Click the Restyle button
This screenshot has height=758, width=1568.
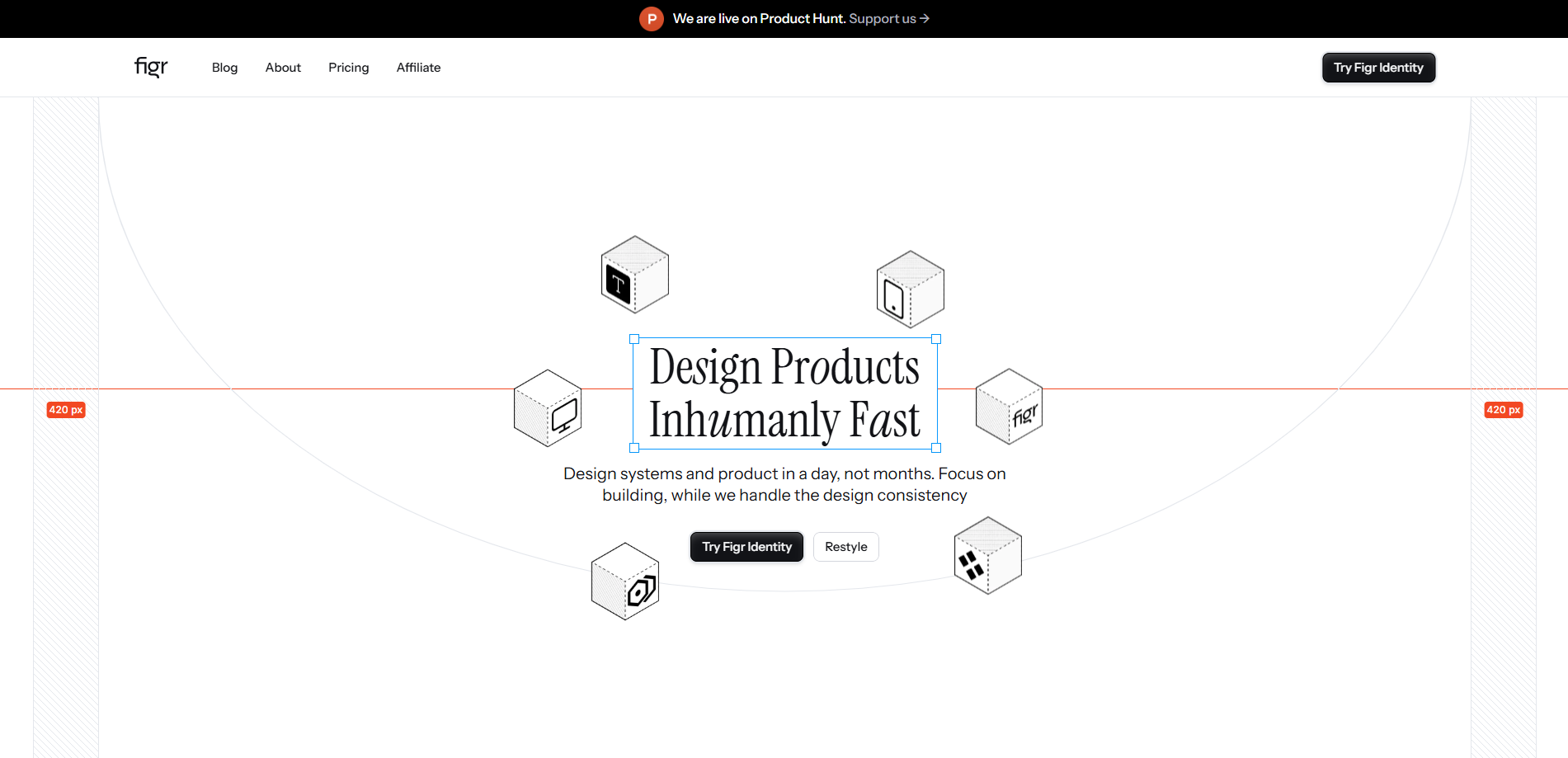pyautogui.click(x=845, y=546)
